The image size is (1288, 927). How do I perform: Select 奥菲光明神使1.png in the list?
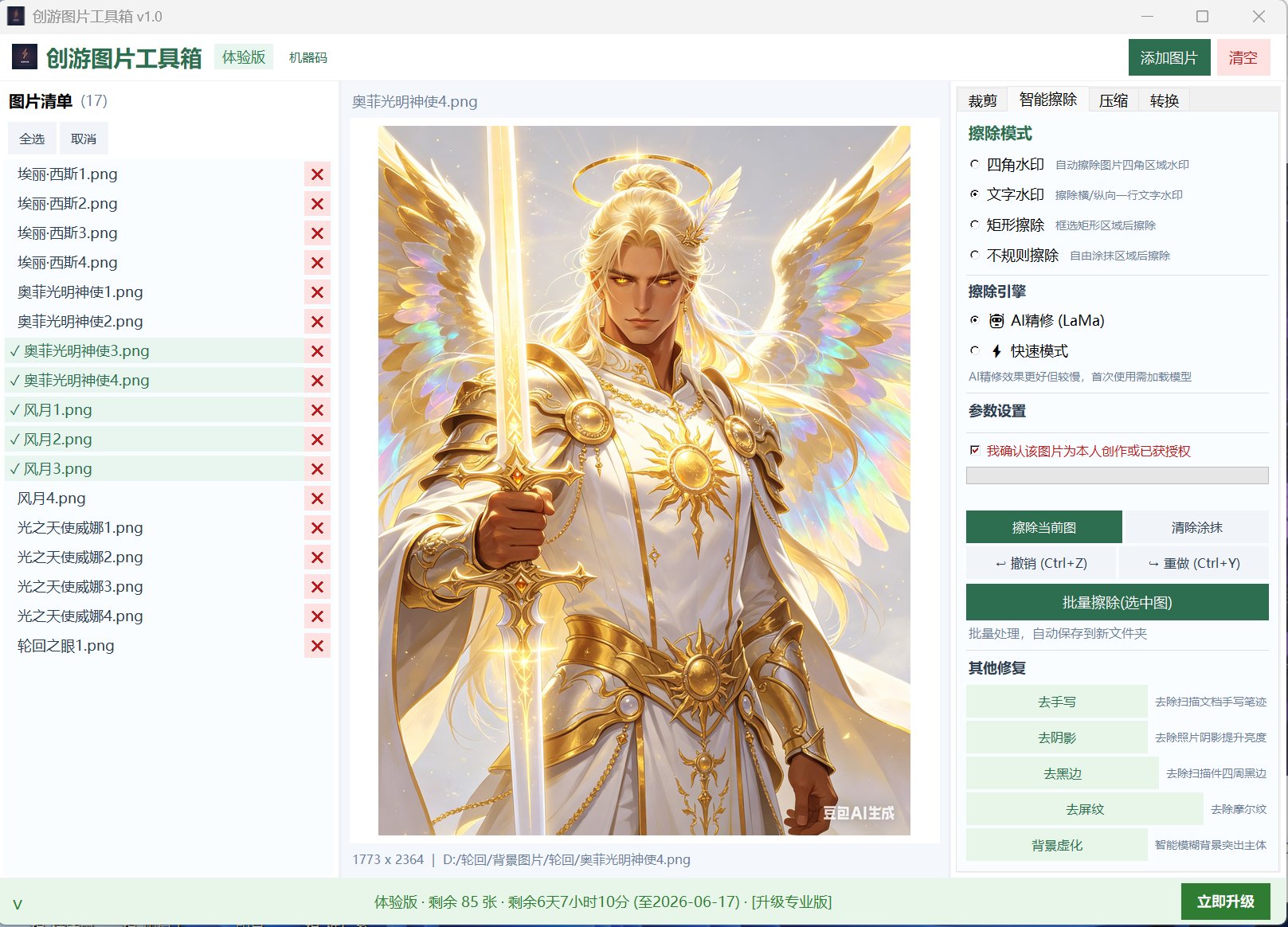tap(155, 292)
